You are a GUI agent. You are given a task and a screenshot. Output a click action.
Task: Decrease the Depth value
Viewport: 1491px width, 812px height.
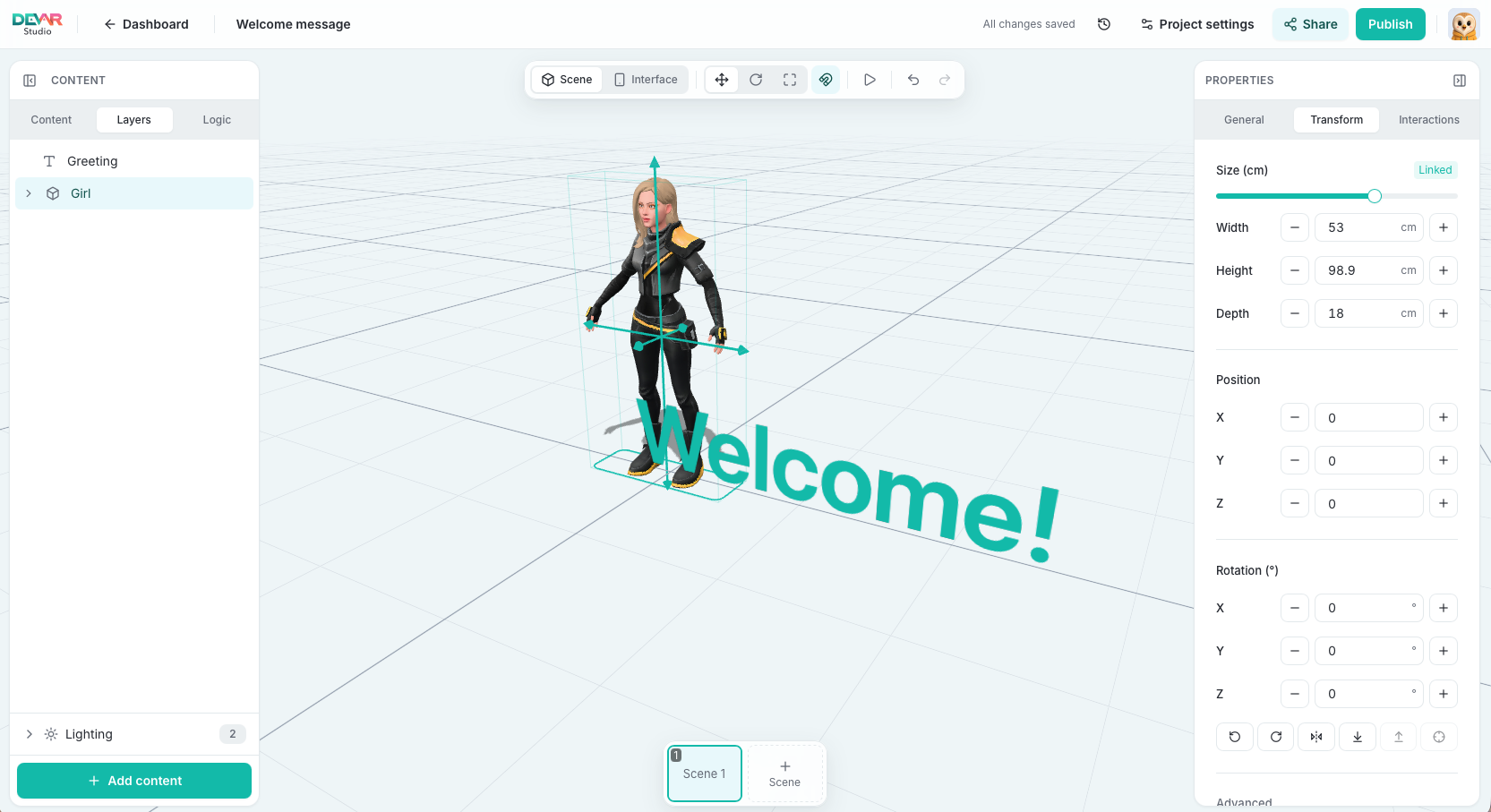tap(1295, 313)
